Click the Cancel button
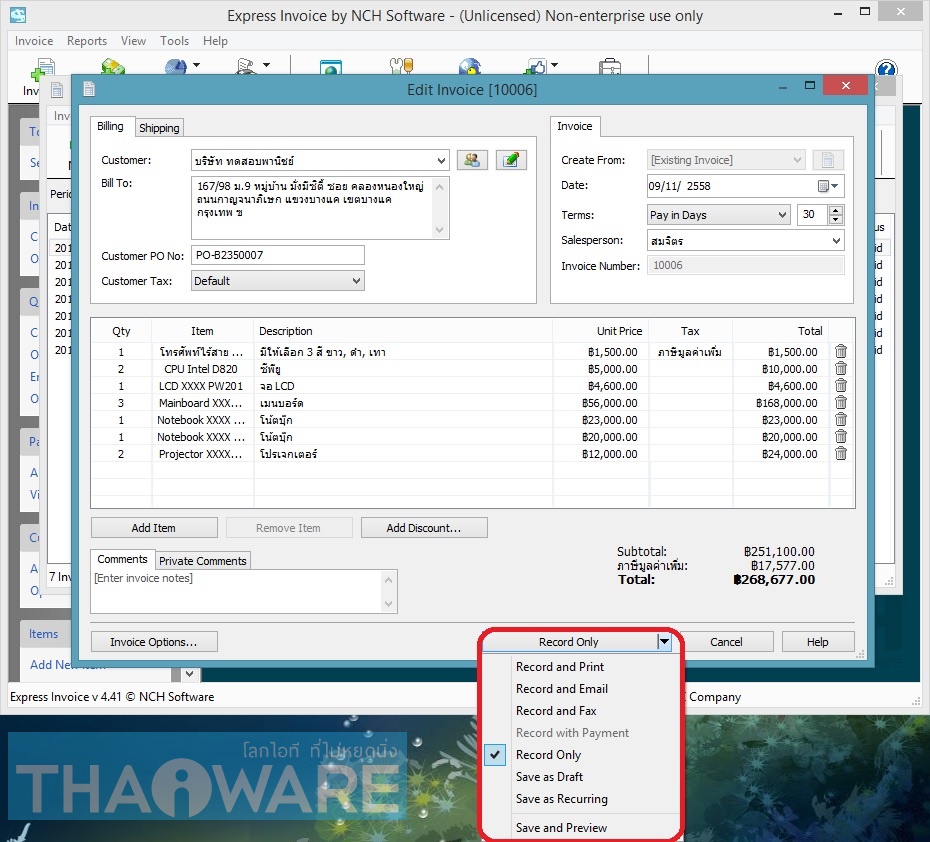930x842 pixels. coord(726,642)
